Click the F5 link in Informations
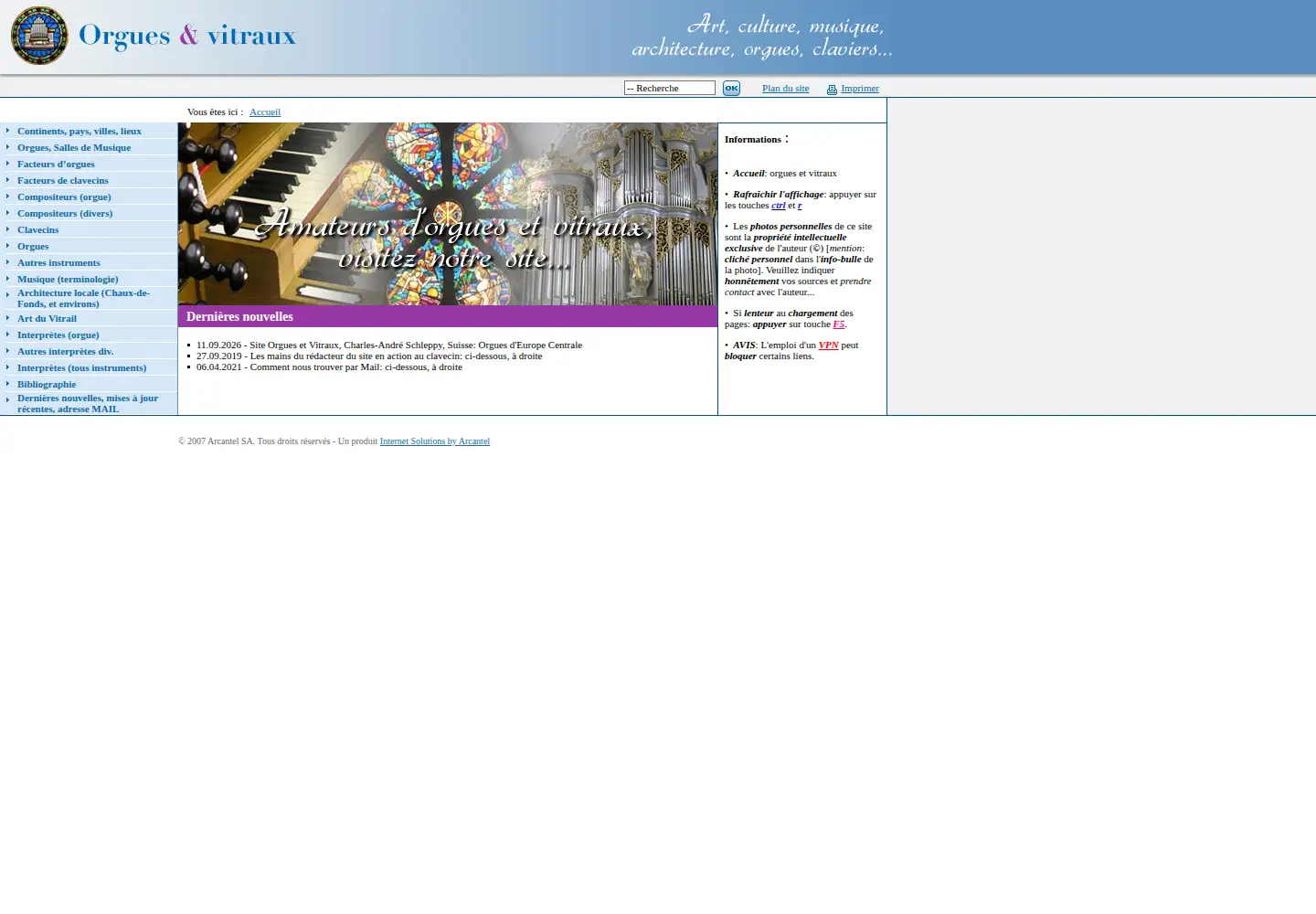Image resolution: width=1316 pixels, height=914 pixels. (839, 324)
